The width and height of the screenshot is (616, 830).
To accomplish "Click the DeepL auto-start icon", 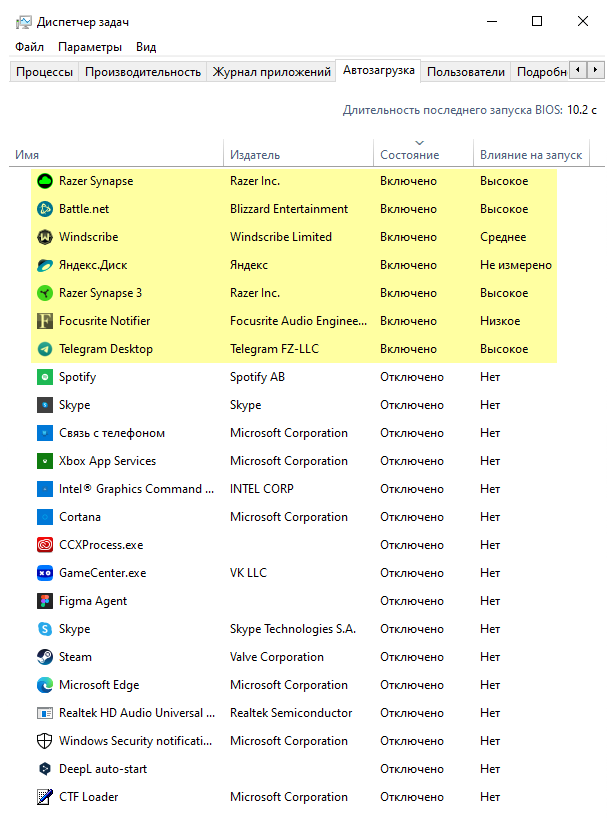I will [45, 769].
